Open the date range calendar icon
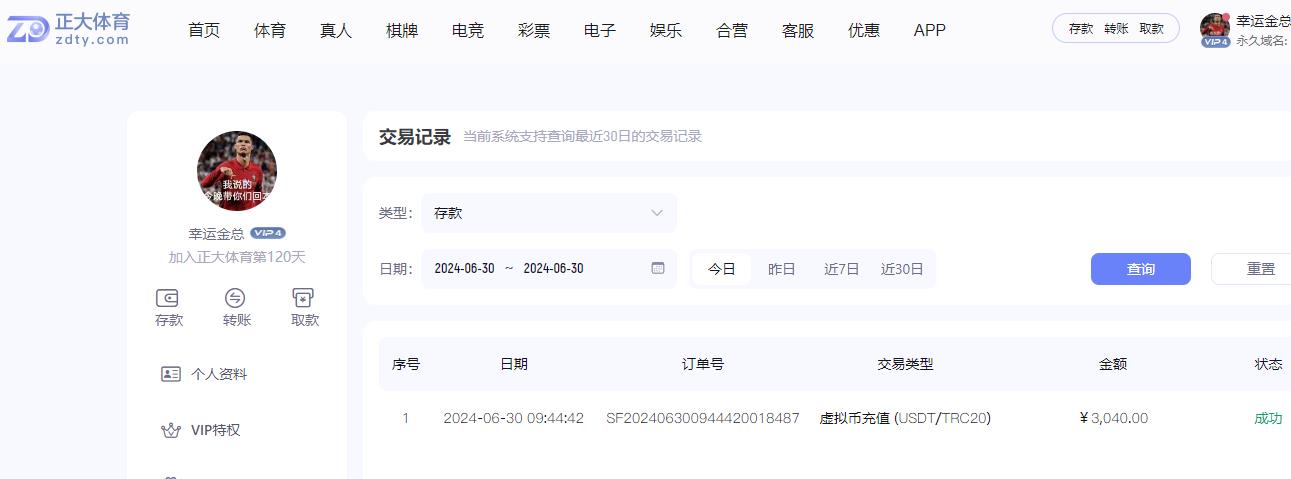Viewport: 1291px width, 479px height. [658, 268]
